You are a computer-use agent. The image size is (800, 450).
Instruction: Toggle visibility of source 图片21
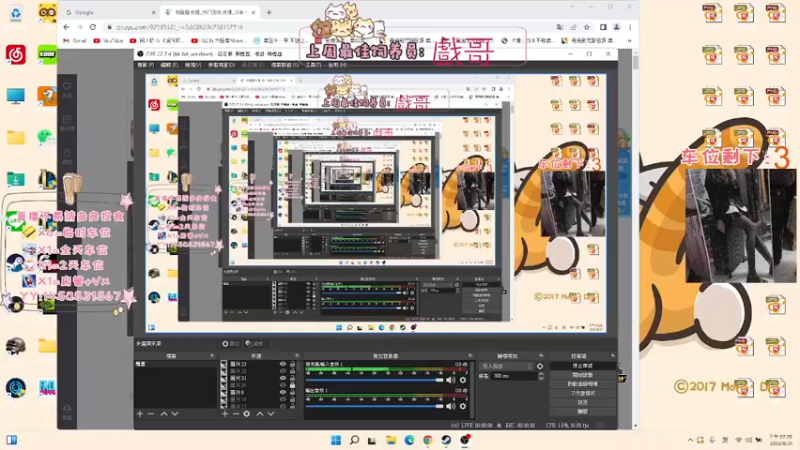point(283,379)
